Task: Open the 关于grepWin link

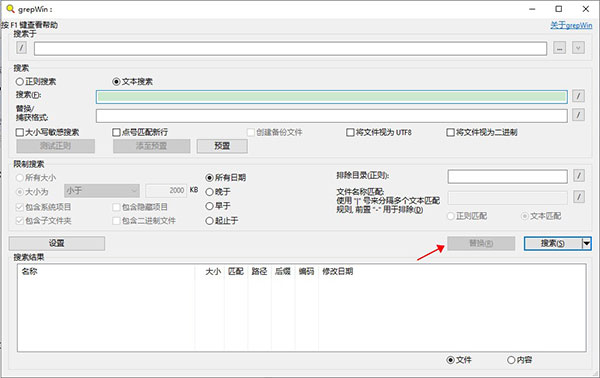Action: pyautogui.click(x=571, y=25)
